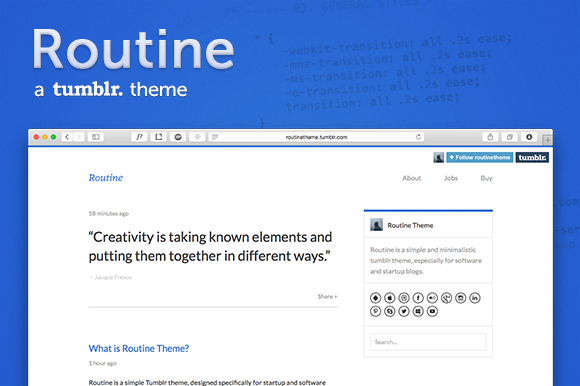Open the LinkedIn profile icon
The image size is (580, 386).
pyautogui.click(x=475, y=298)
